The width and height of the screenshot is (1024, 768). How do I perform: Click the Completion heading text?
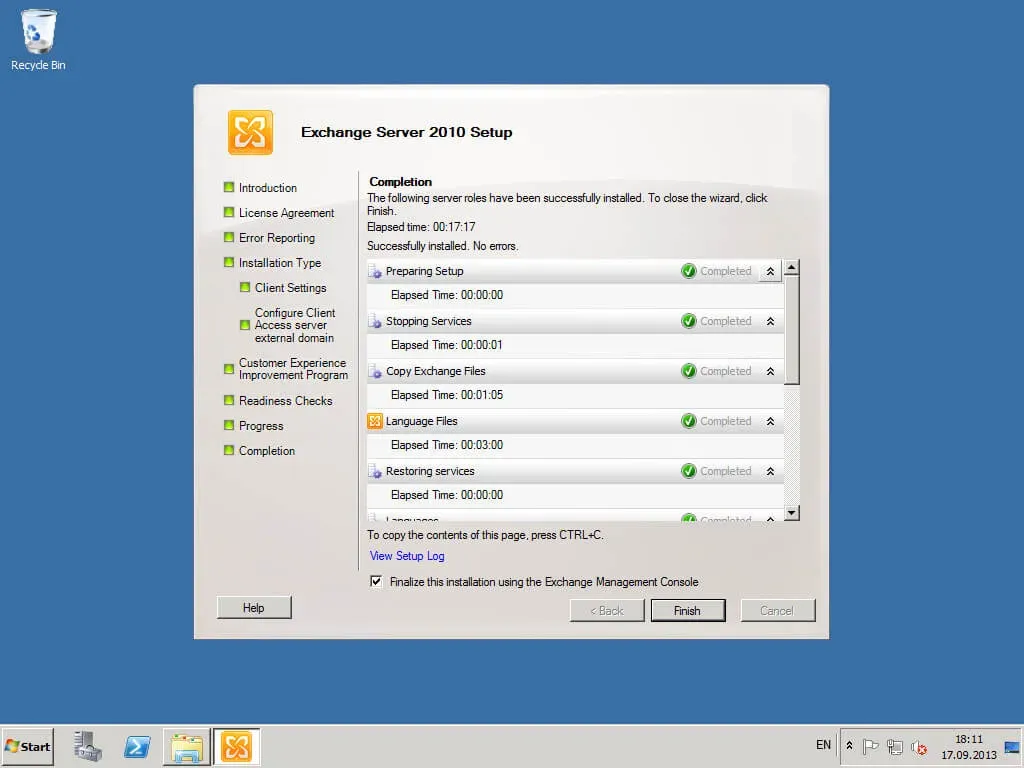400,182
